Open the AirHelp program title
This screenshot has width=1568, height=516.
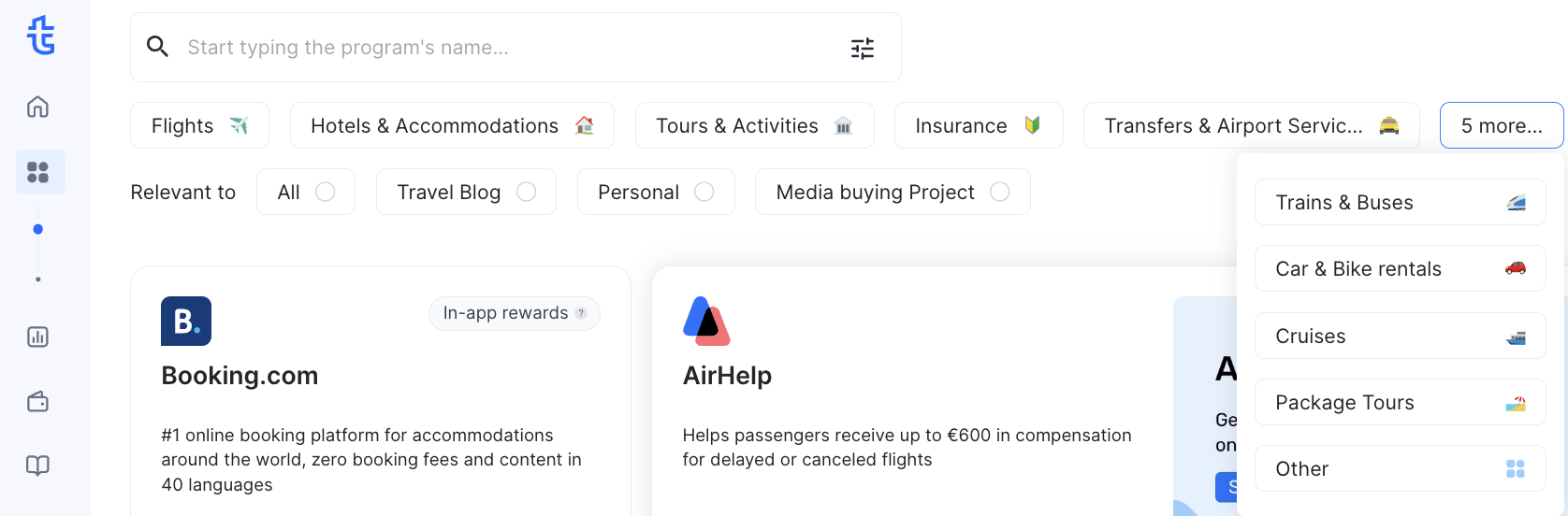click(x=727, y=376)
